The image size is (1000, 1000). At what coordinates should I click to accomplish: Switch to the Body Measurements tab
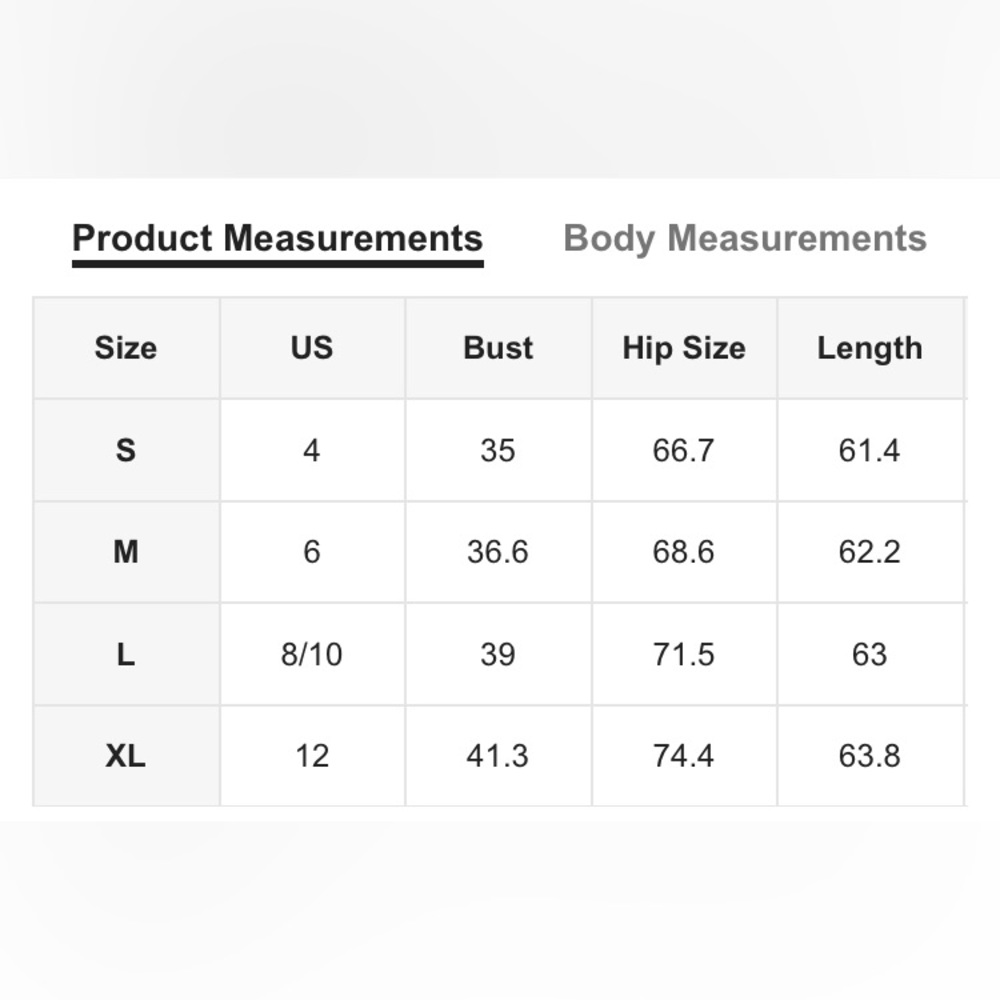click(x=745, y=239)
